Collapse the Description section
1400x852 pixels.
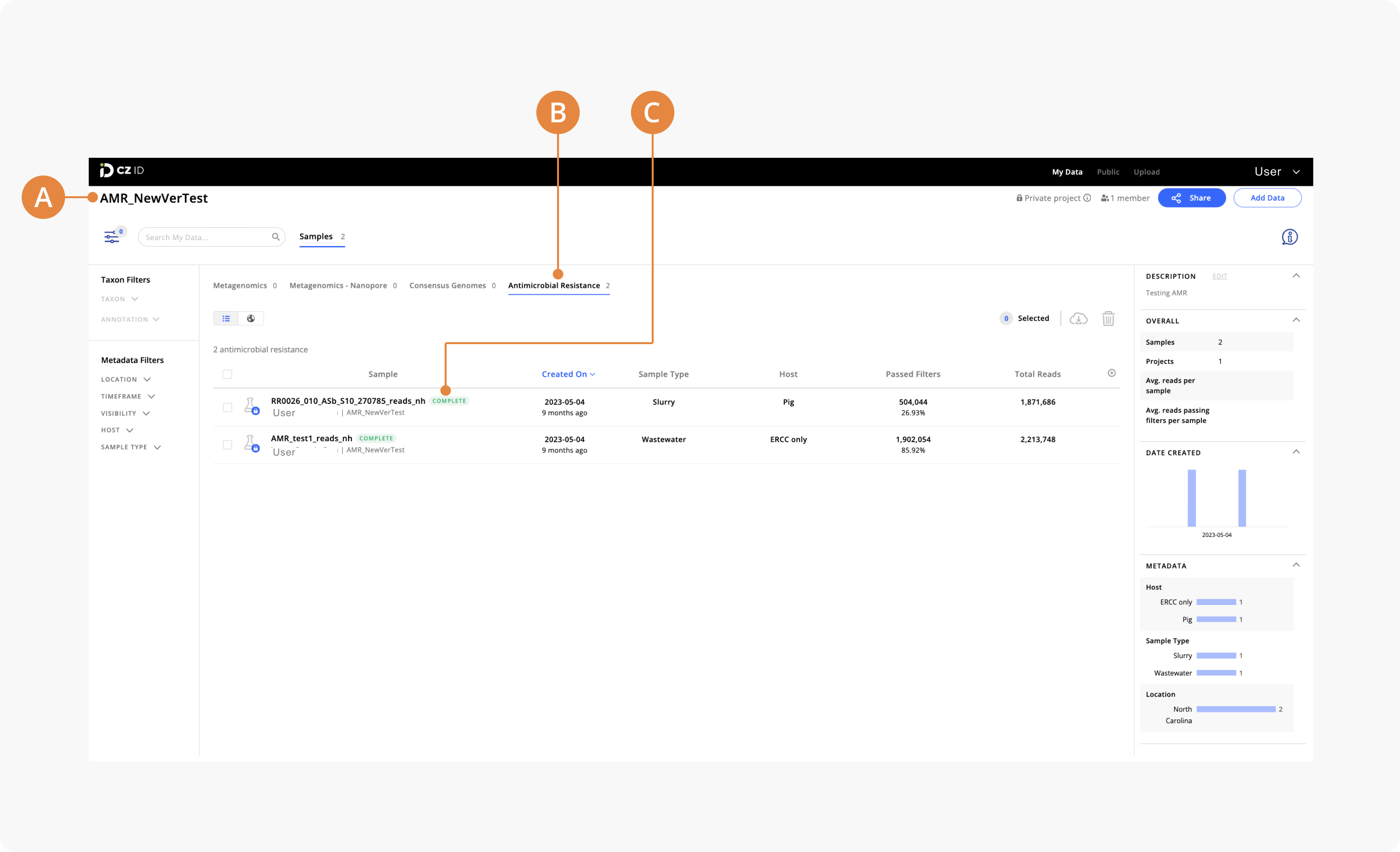1296,276
